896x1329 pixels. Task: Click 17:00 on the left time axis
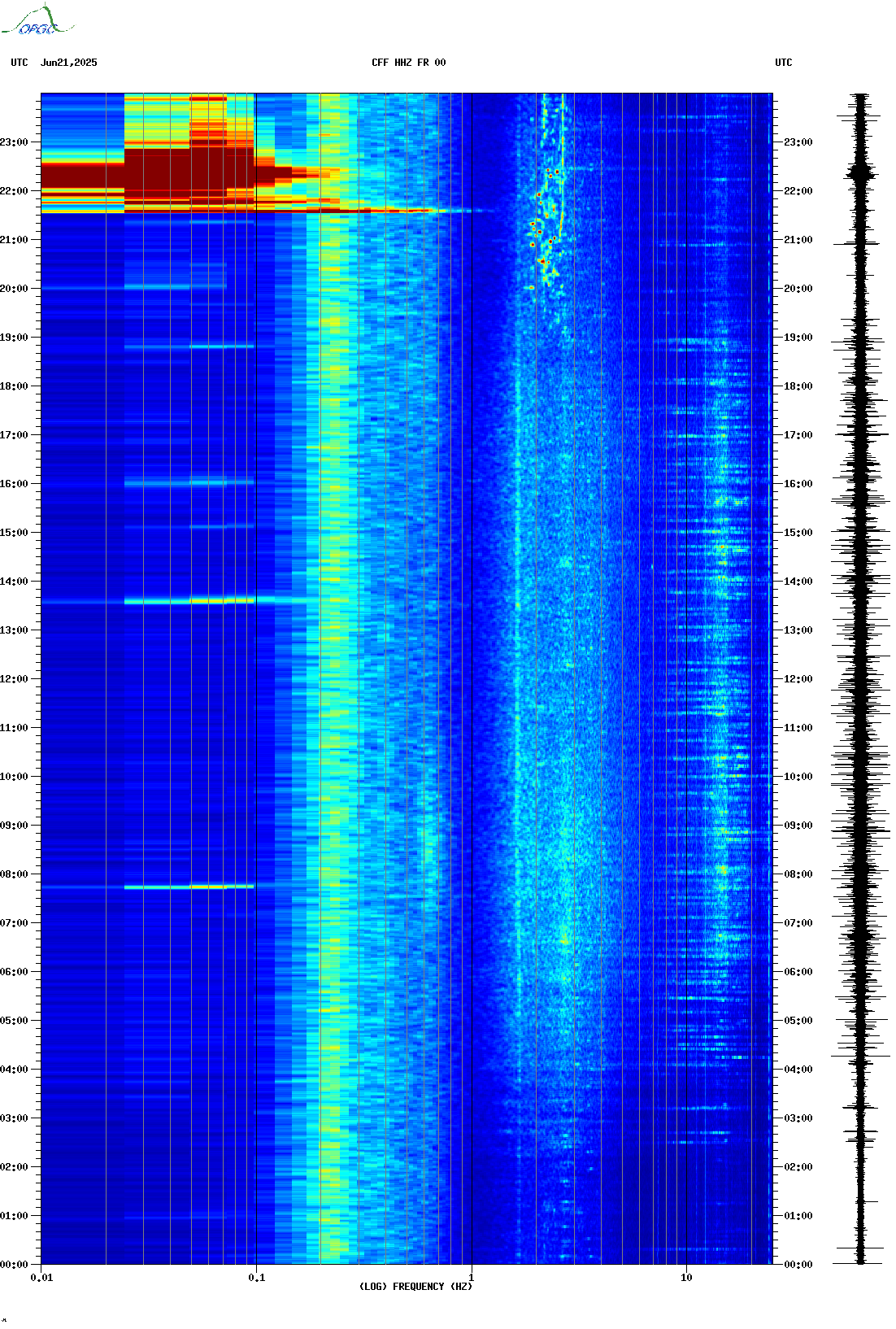point(14,435)
